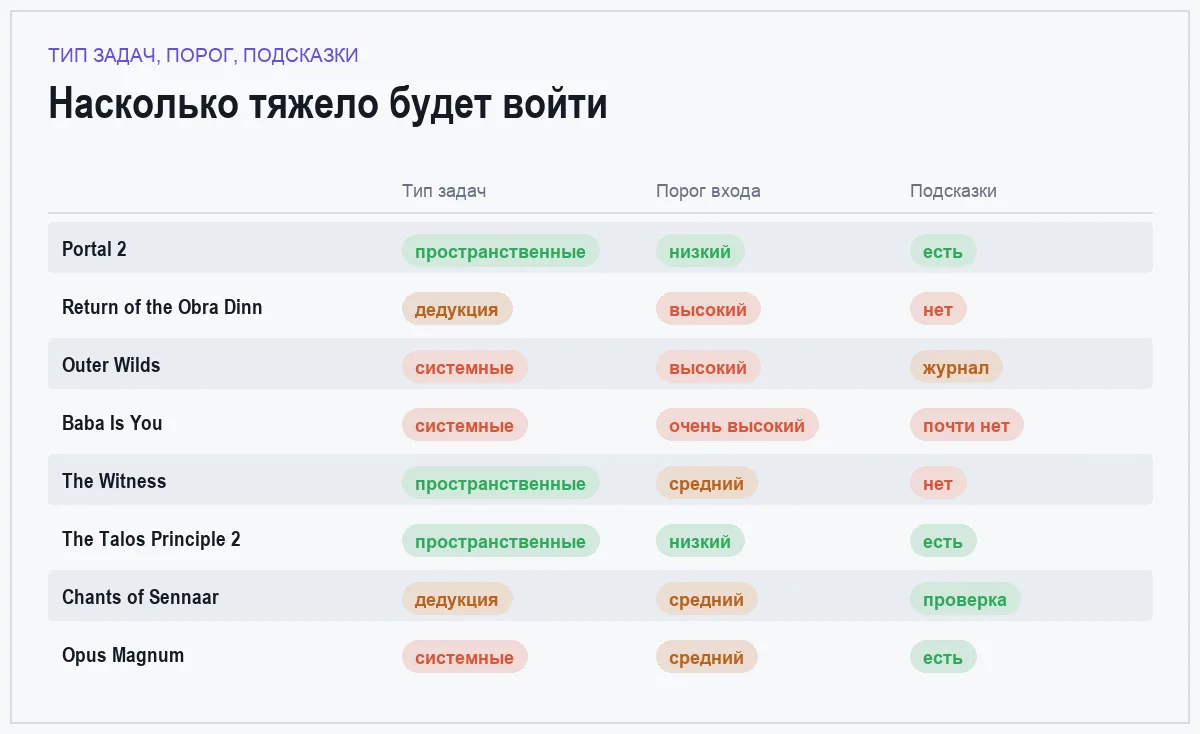Select the "The Witness" row title
Screen dimensions: 1200x734
click(114, 481)
